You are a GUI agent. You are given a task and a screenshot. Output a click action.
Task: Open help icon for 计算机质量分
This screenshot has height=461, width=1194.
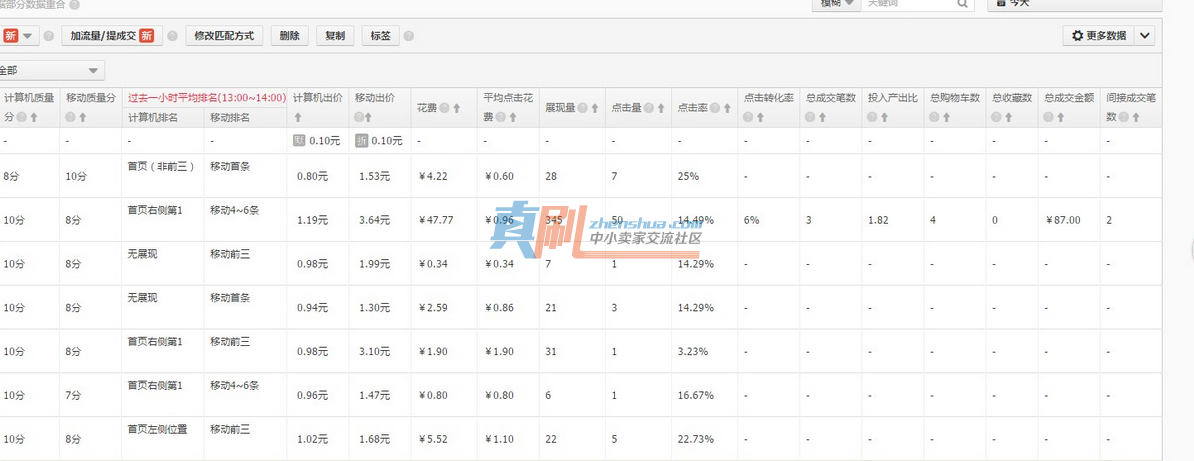[x=22, y=117]
